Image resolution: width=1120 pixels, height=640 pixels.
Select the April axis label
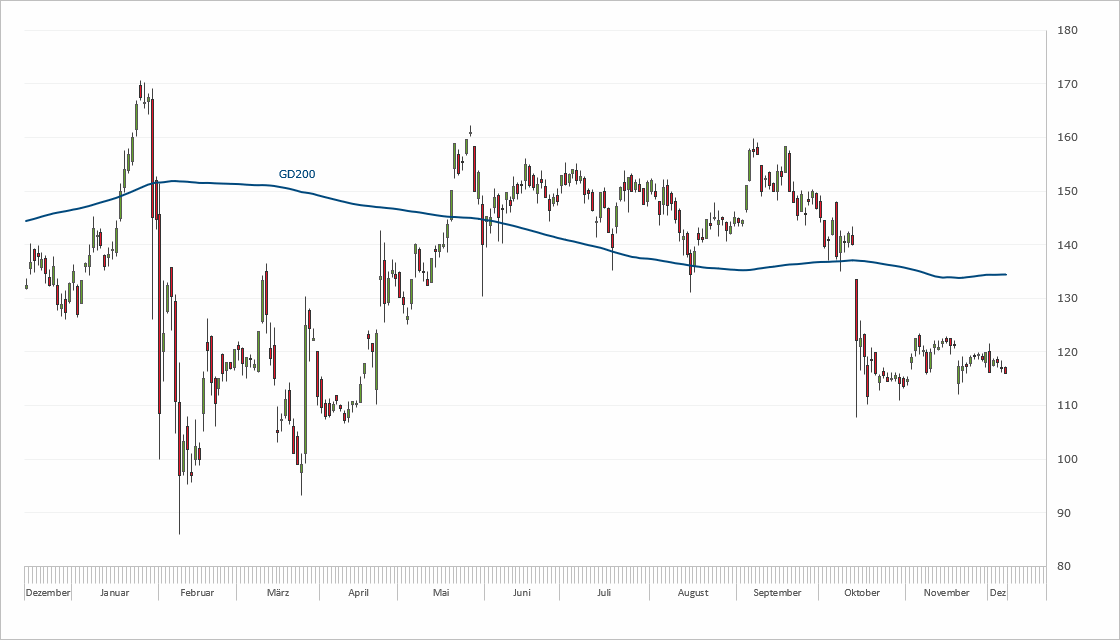click(x=358, y=592)
